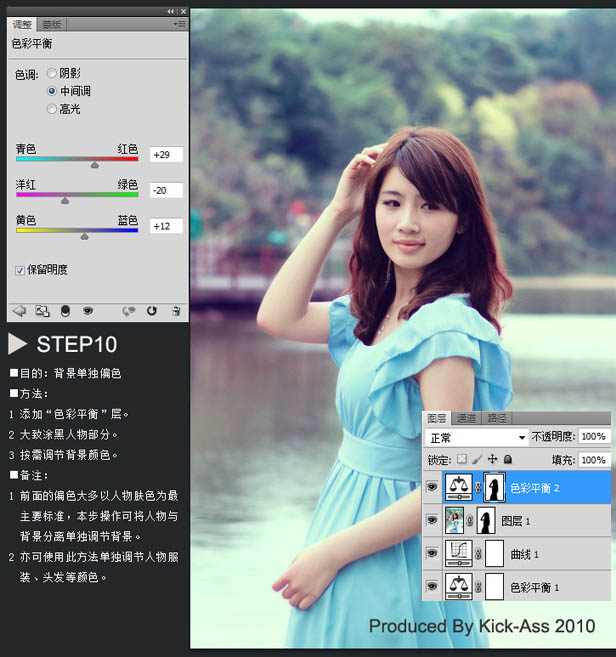Hide the 曲线 1 layer via eye icon
Image resolution: width=616 pixels, height=657 pixels.
pos(432,552)
